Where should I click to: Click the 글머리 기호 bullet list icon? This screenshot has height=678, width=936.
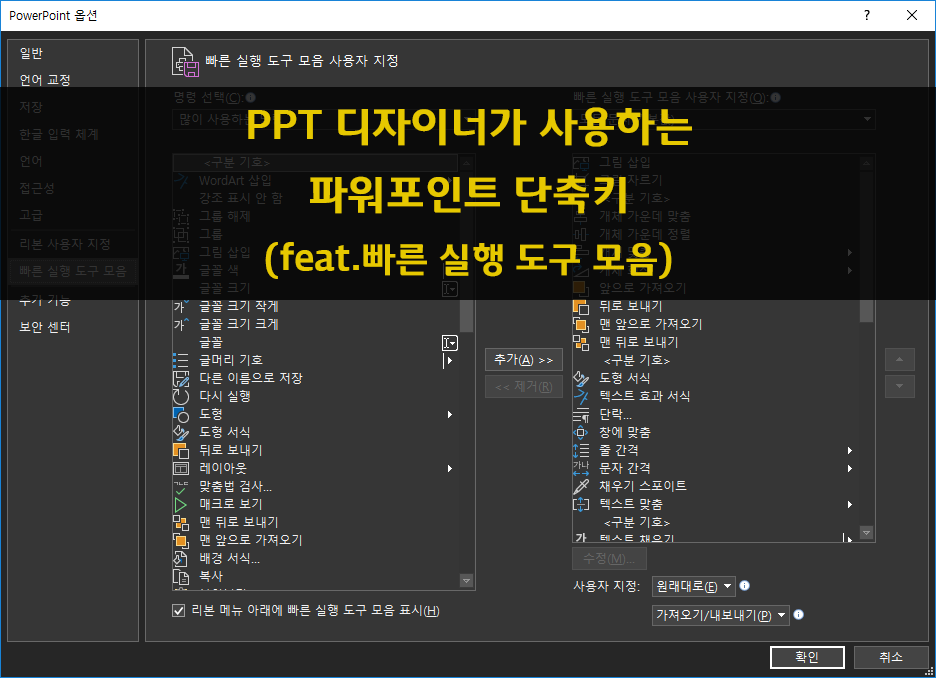coord(181,360)
